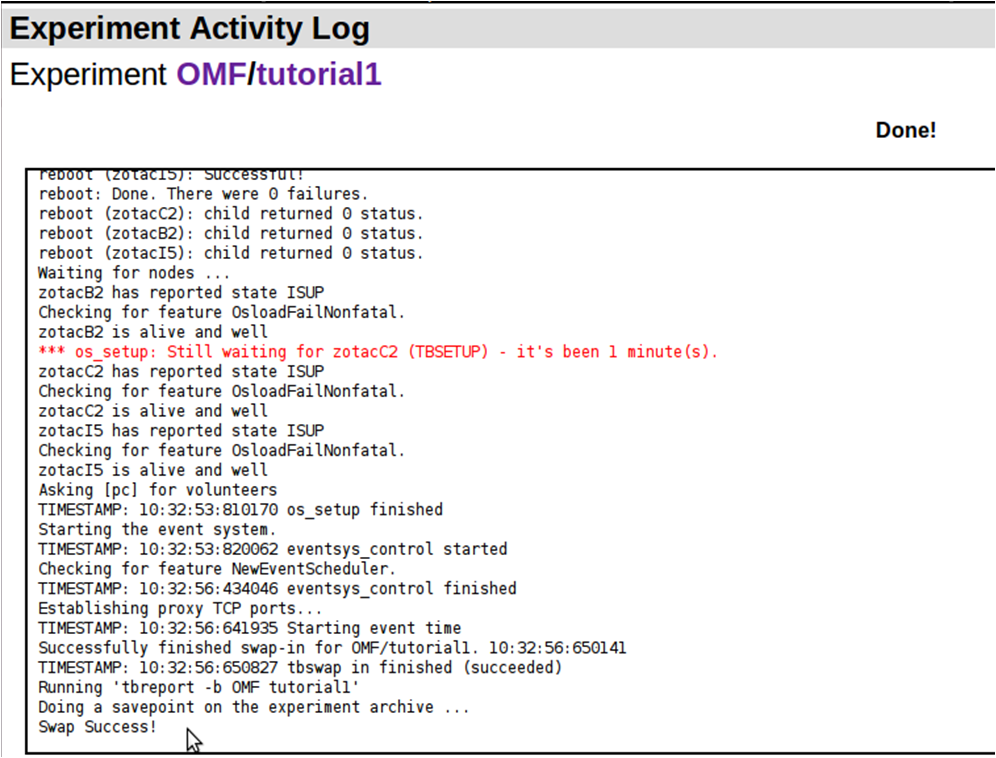
Task: Open the tutorial1 experiment link
Action: pyautogui.click(x=319, y=74)
